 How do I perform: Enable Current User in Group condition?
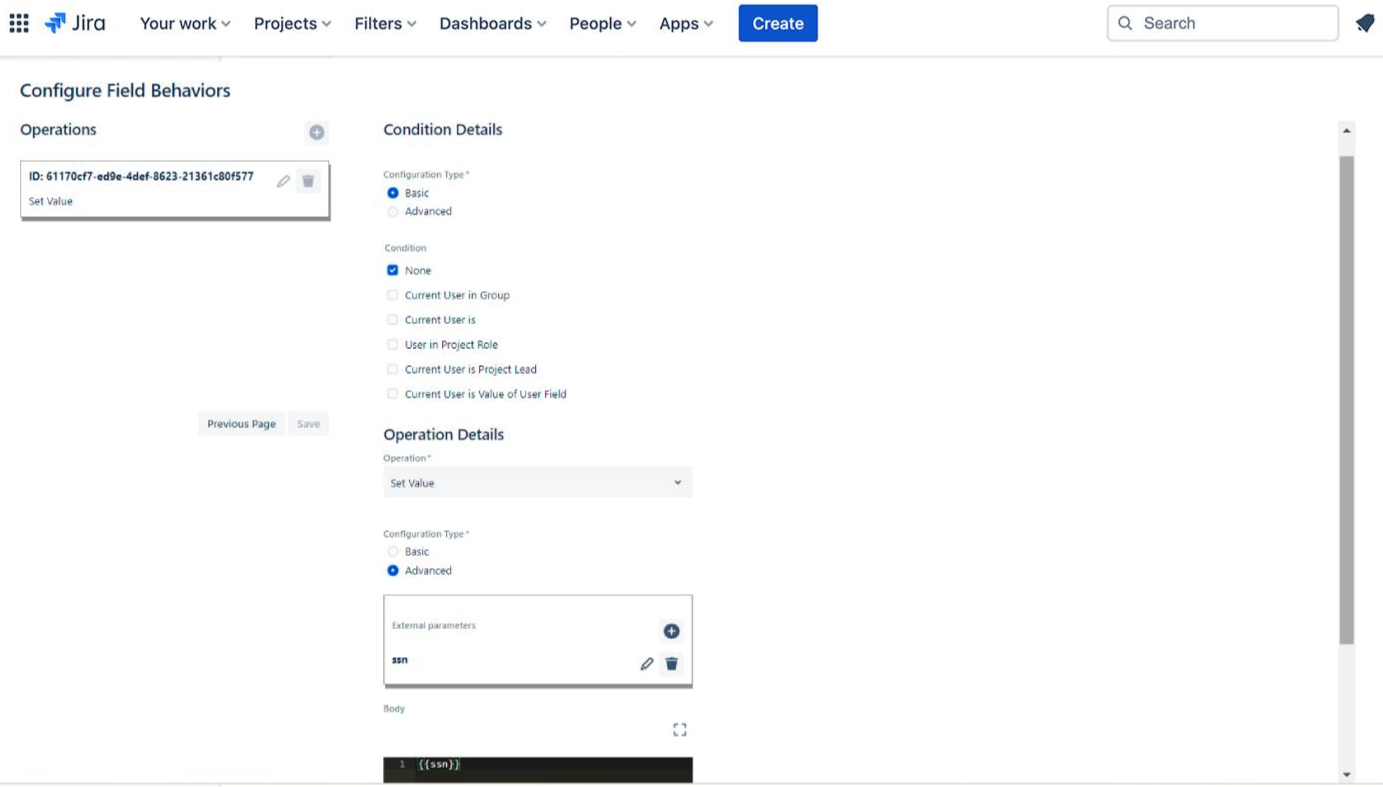tap(393, 295)
